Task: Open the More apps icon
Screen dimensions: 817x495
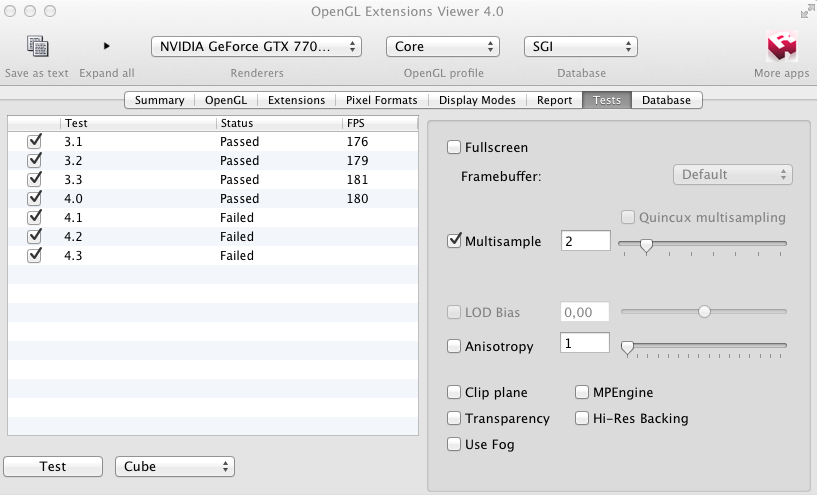Action: tap(782, 46)
